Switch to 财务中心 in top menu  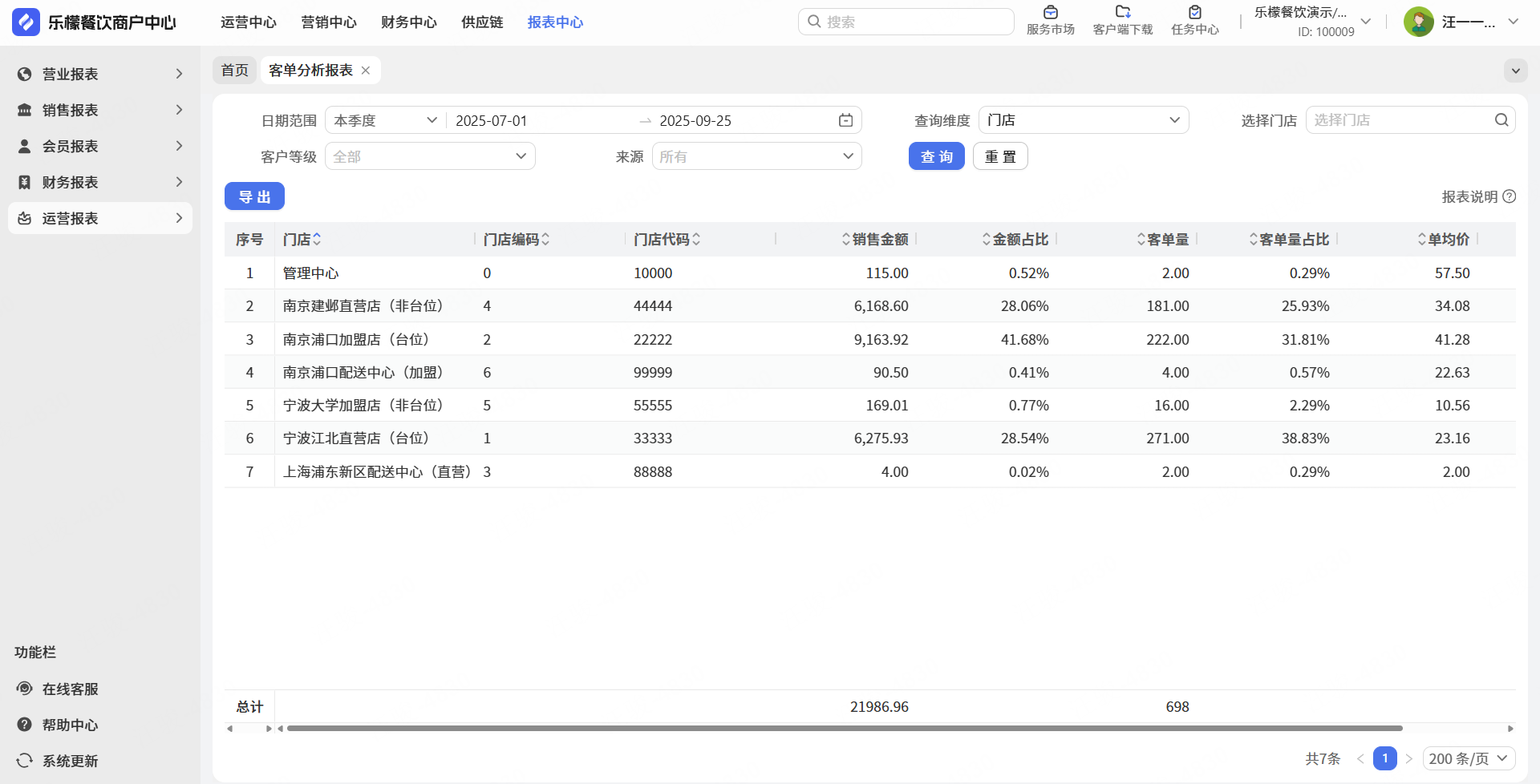tap(408, 22)
